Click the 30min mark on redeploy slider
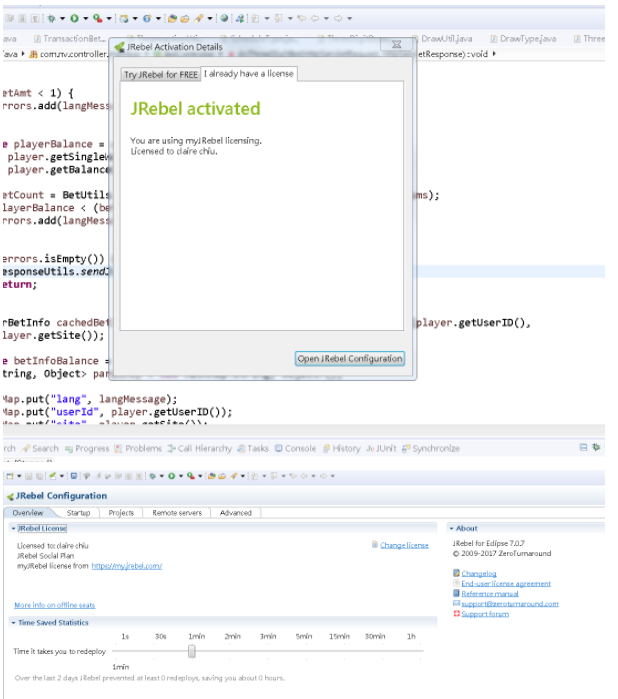The height and width of the screenshot is (699, 618). pos(375,637)
